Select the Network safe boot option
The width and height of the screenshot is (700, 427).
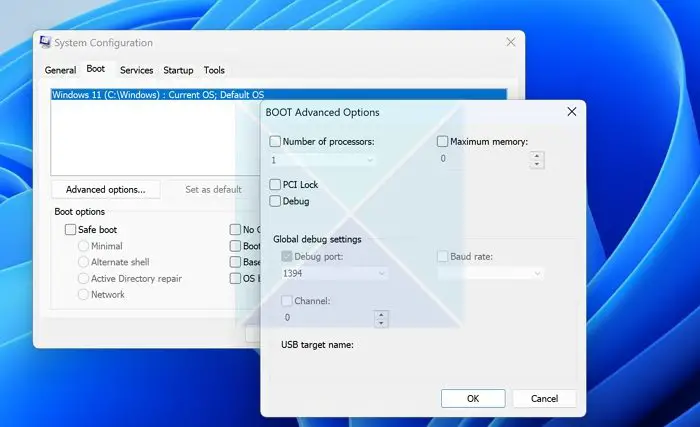click(83, 295)
